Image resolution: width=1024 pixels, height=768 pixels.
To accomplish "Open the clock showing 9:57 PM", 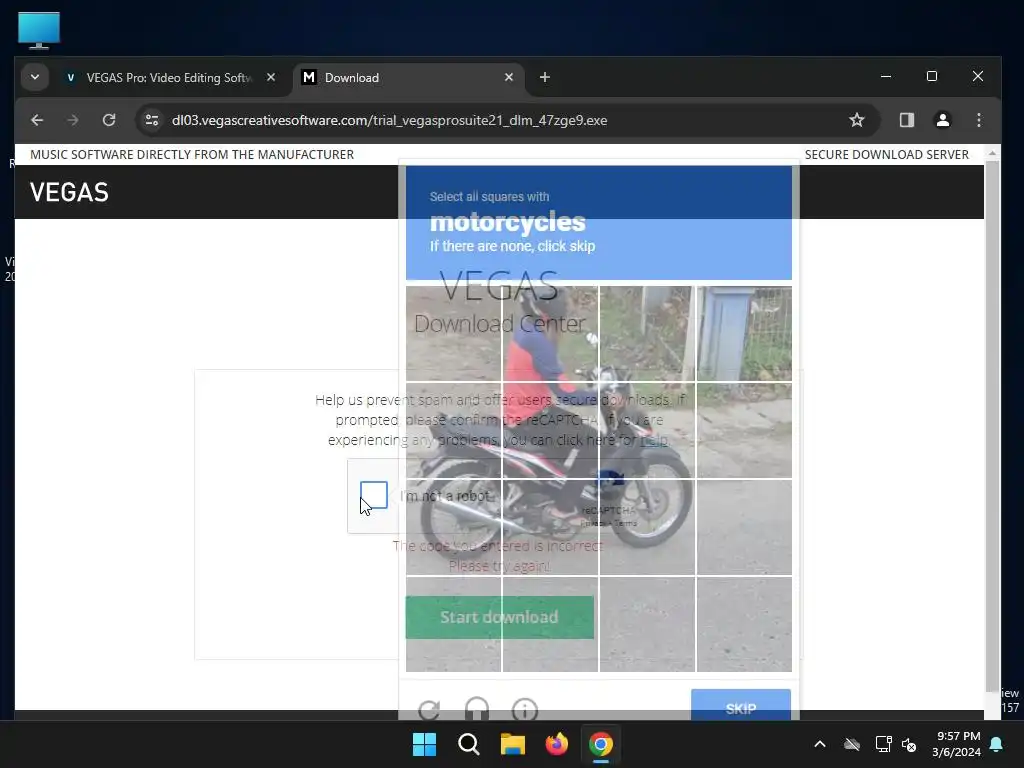I will [x=957, y=744].
